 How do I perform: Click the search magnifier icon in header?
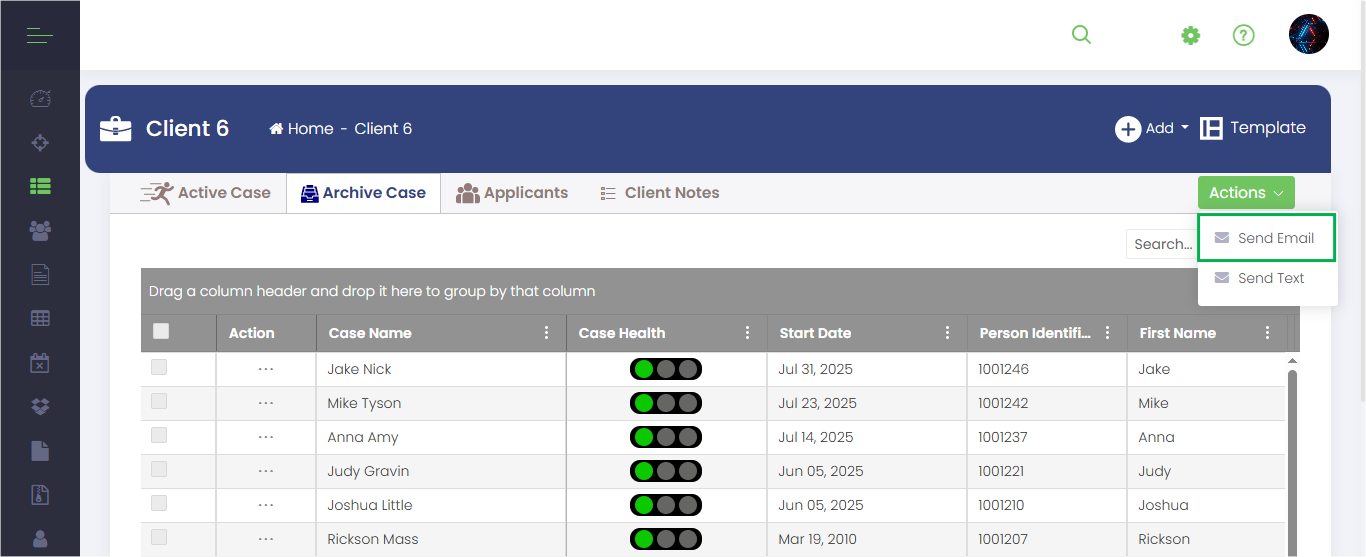(x=1081, y=35)
